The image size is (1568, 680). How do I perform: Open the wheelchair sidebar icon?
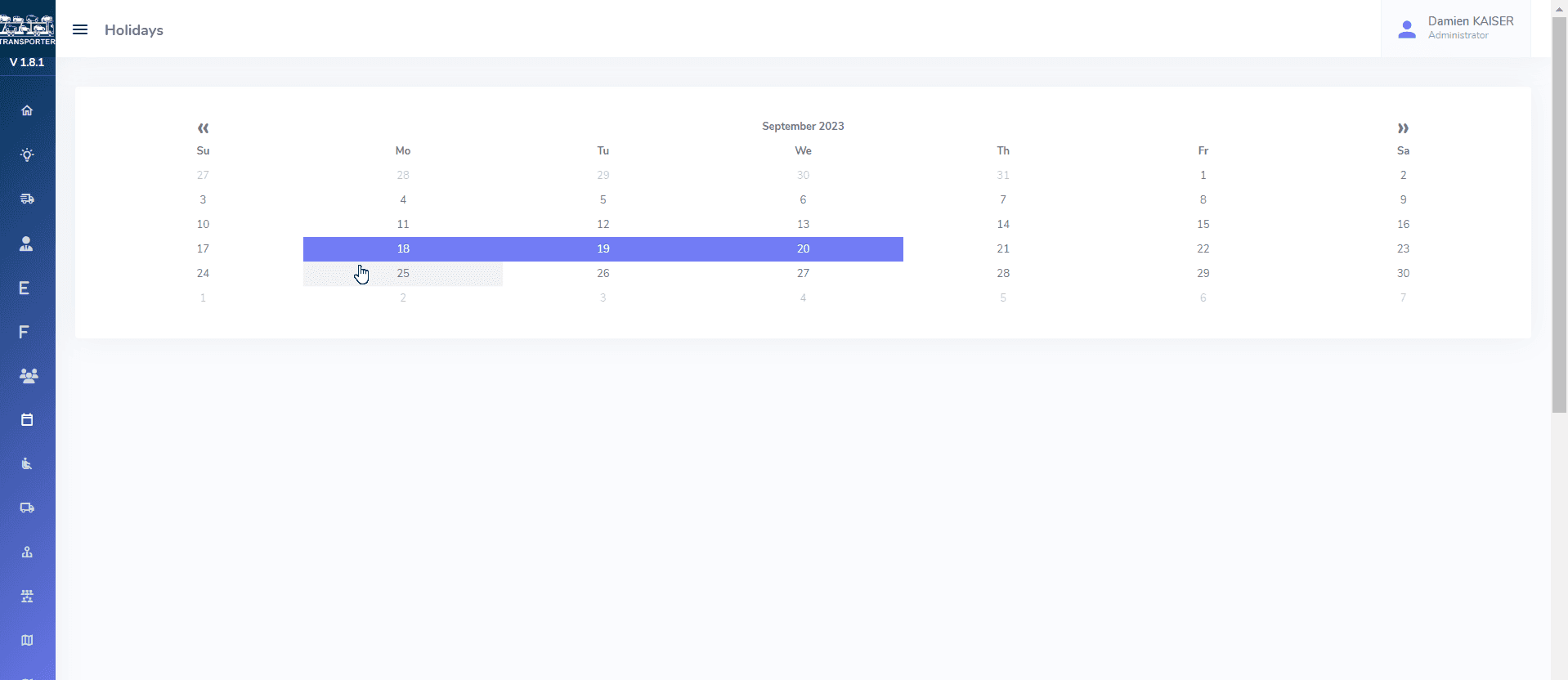coord(27,464)
